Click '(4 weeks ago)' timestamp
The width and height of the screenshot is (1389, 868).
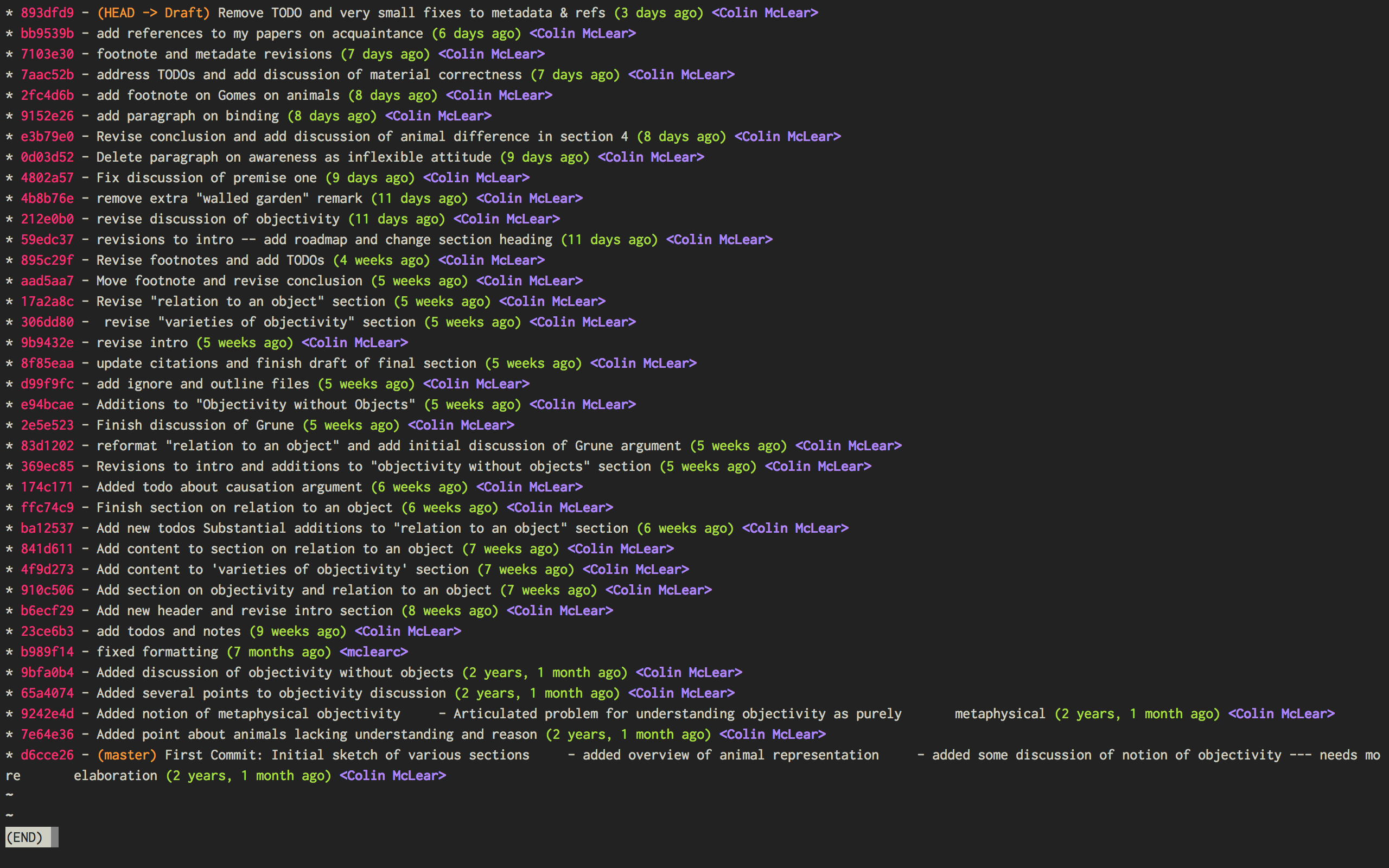coord(381,260)
